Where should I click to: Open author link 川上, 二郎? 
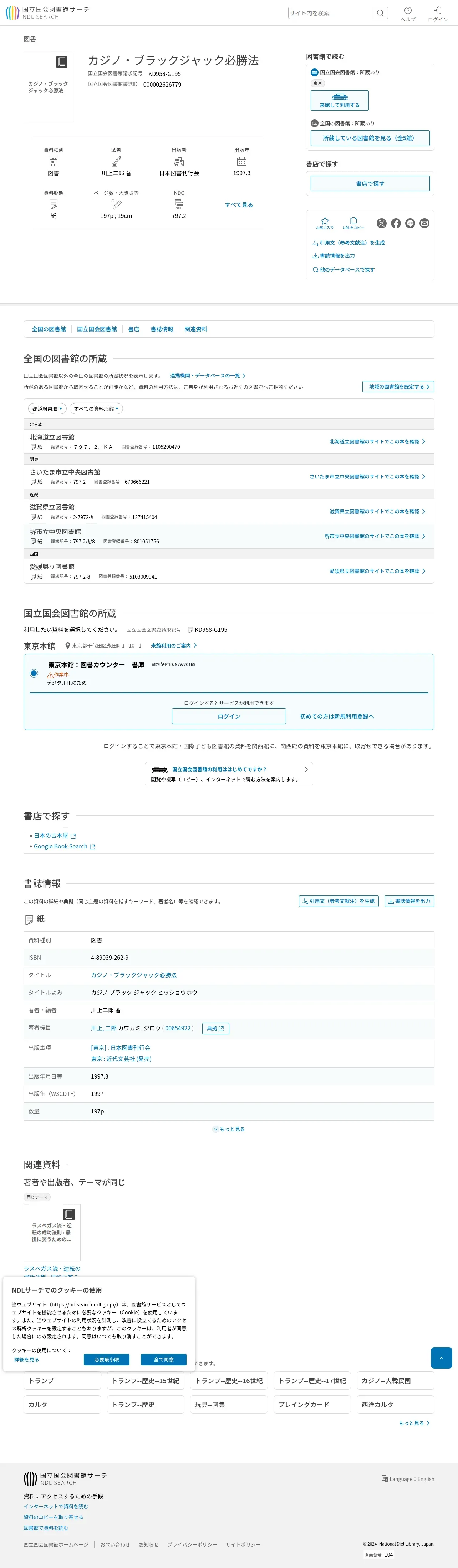103,1028
